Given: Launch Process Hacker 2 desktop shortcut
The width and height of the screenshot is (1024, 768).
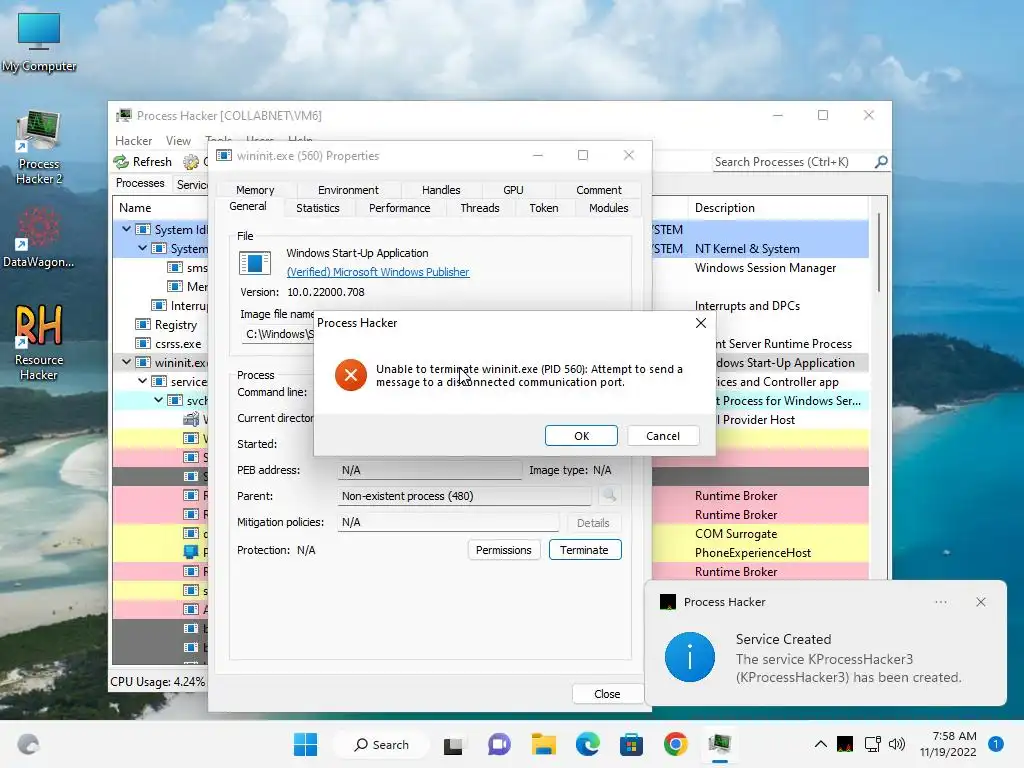Looking at the screenshot, I should tap(39, 148).
